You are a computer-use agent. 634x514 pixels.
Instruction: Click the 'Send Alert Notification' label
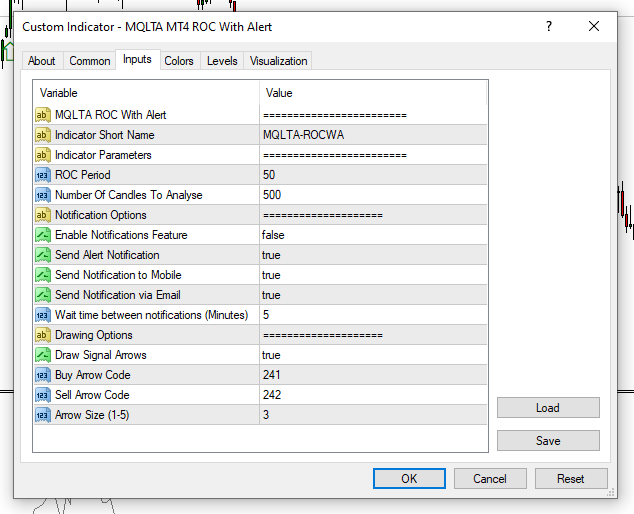pos(107,255)
